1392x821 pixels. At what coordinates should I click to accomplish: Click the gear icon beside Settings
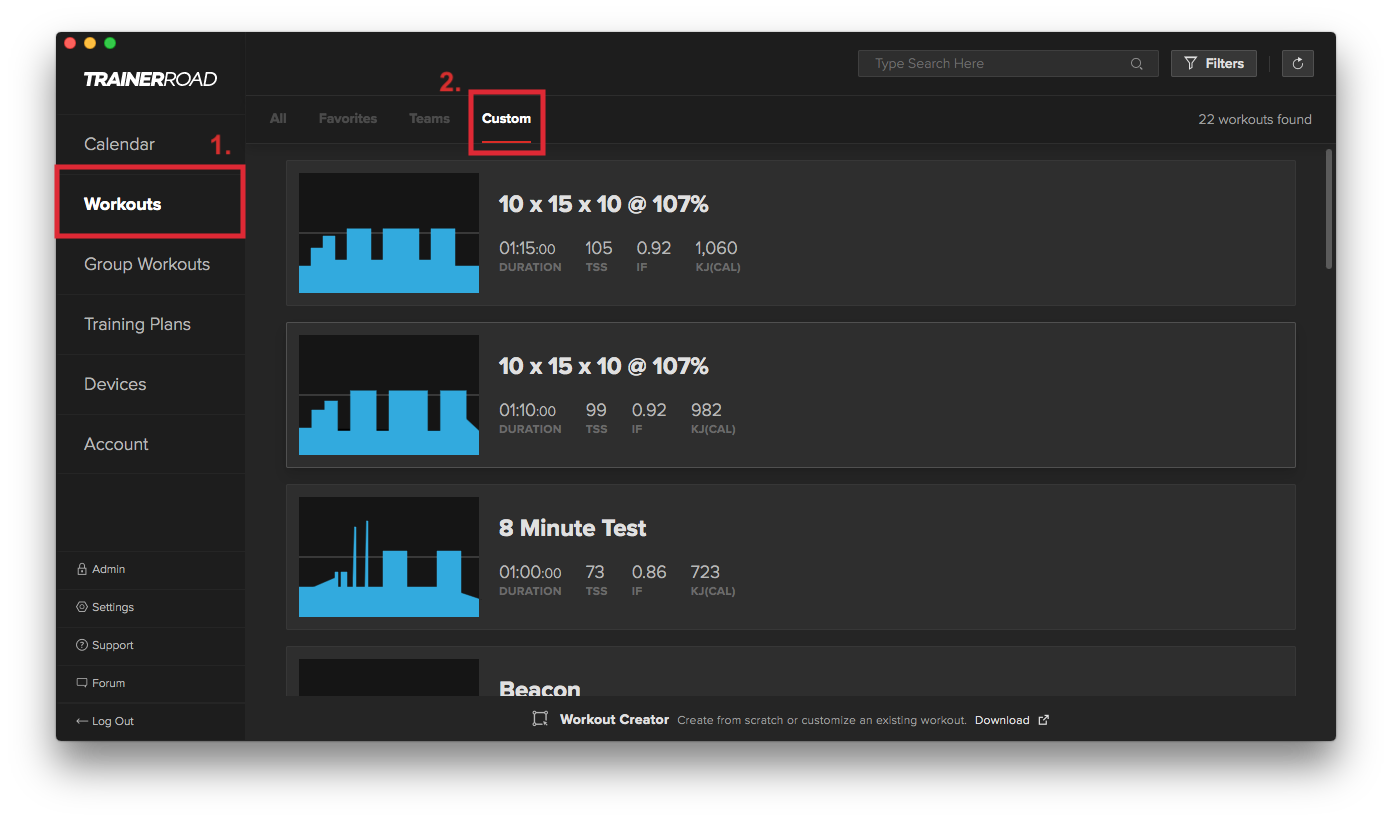82,607
